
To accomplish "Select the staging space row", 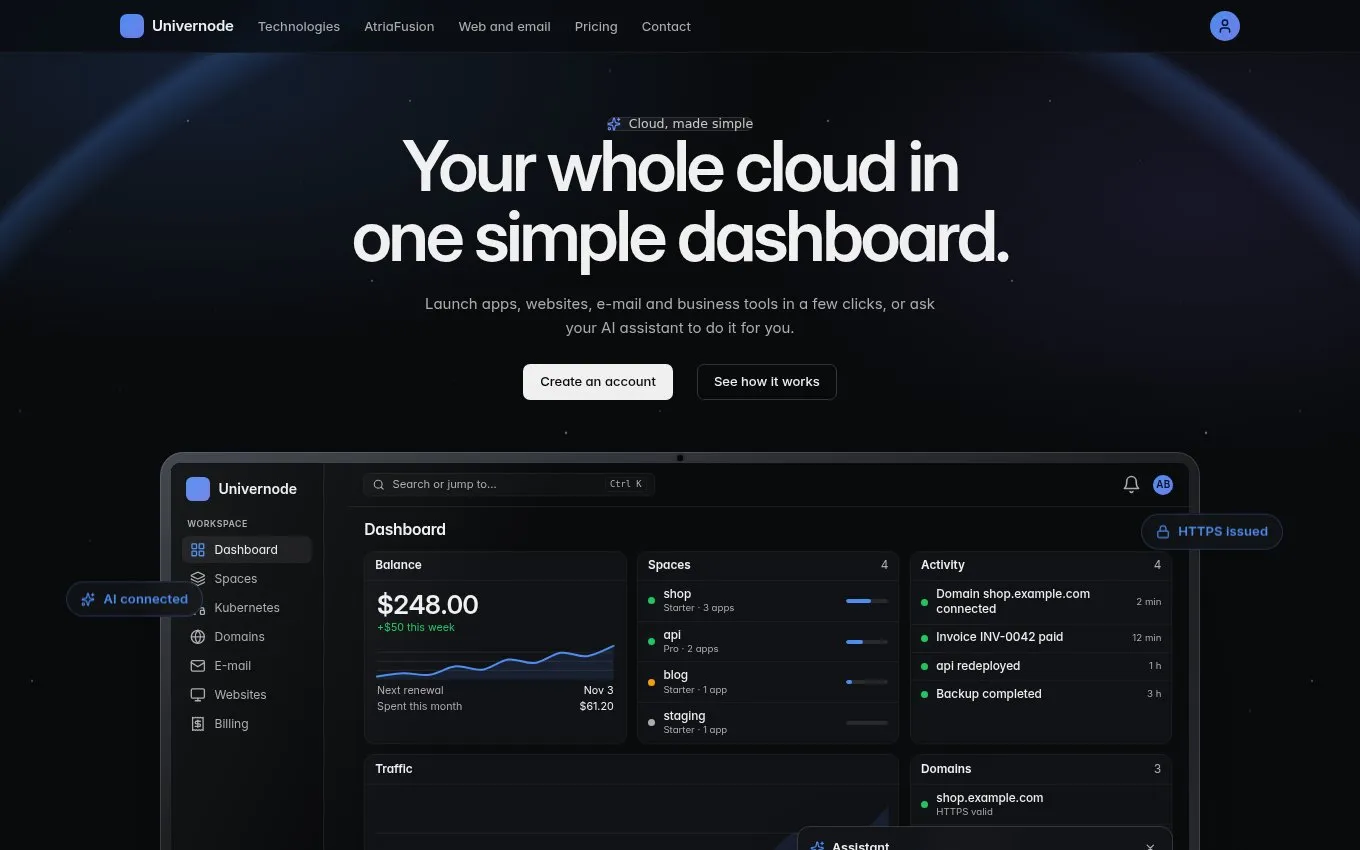I will coord(768,723).
